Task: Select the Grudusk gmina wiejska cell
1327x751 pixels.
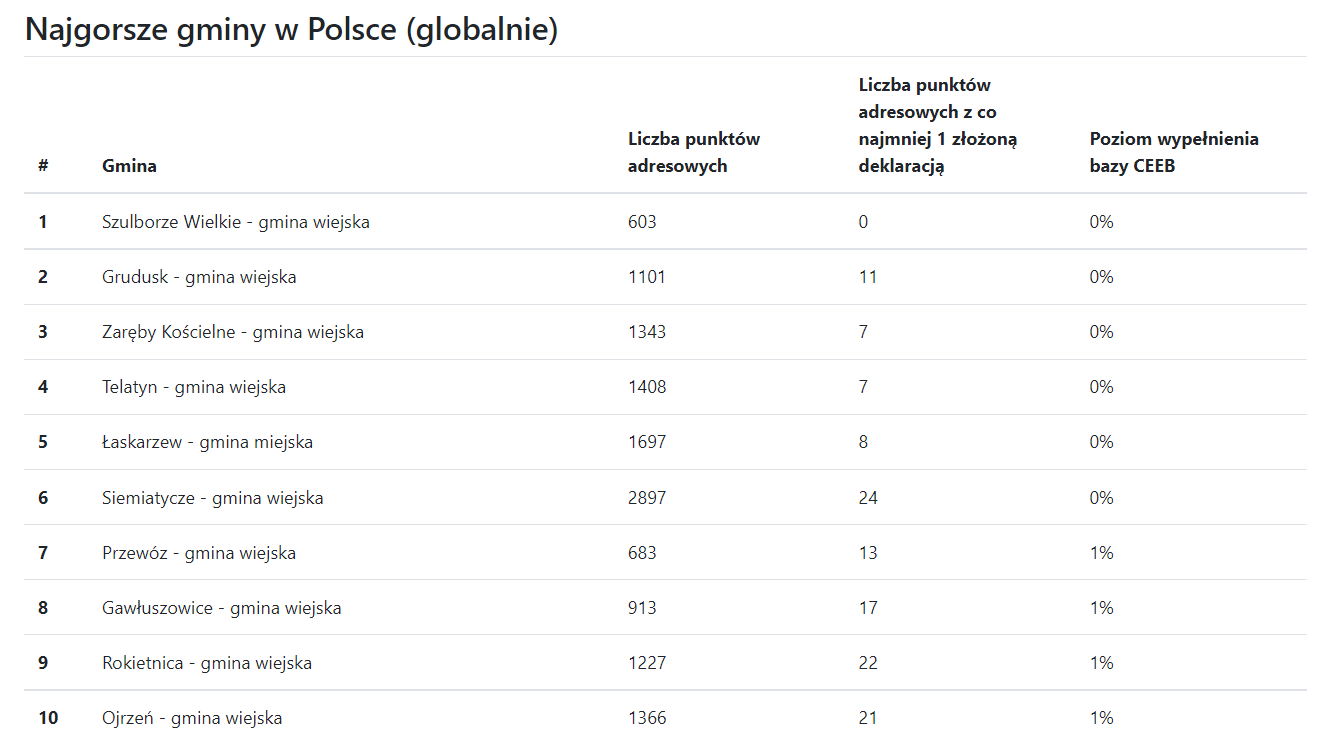Action: pyautogui.click(x=198, y=277)
